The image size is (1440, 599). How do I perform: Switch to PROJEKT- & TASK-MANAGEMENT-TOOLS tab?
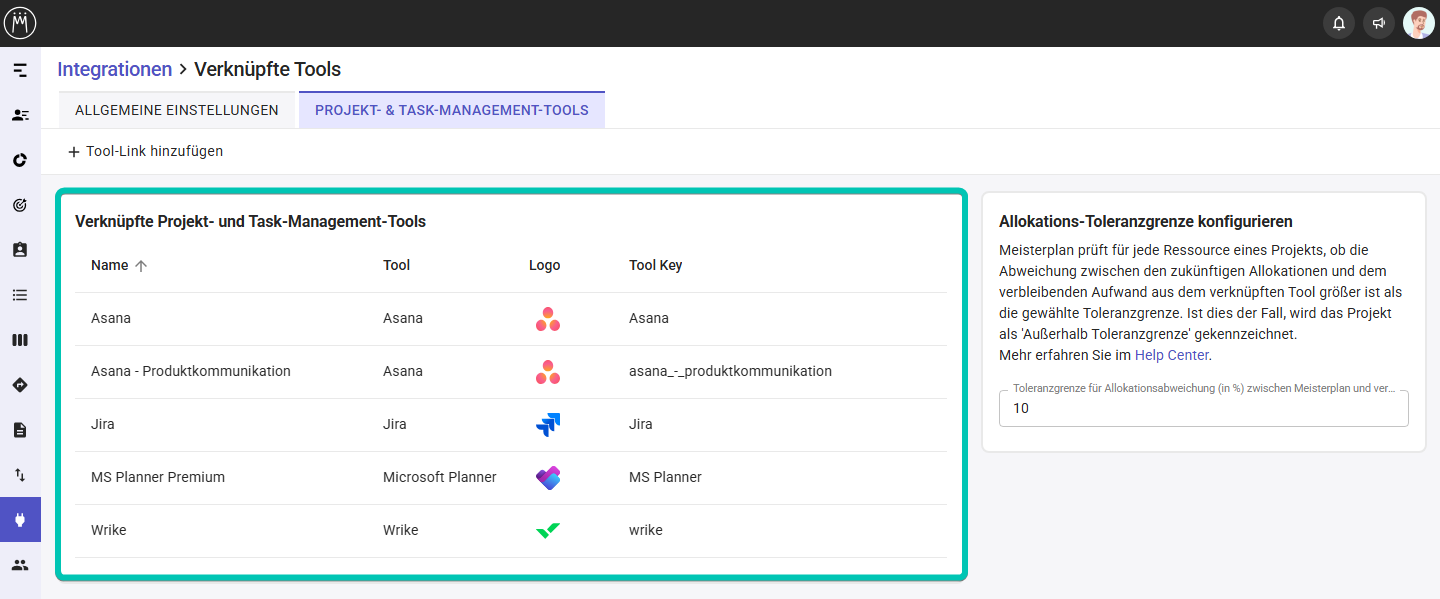point(451,110)
